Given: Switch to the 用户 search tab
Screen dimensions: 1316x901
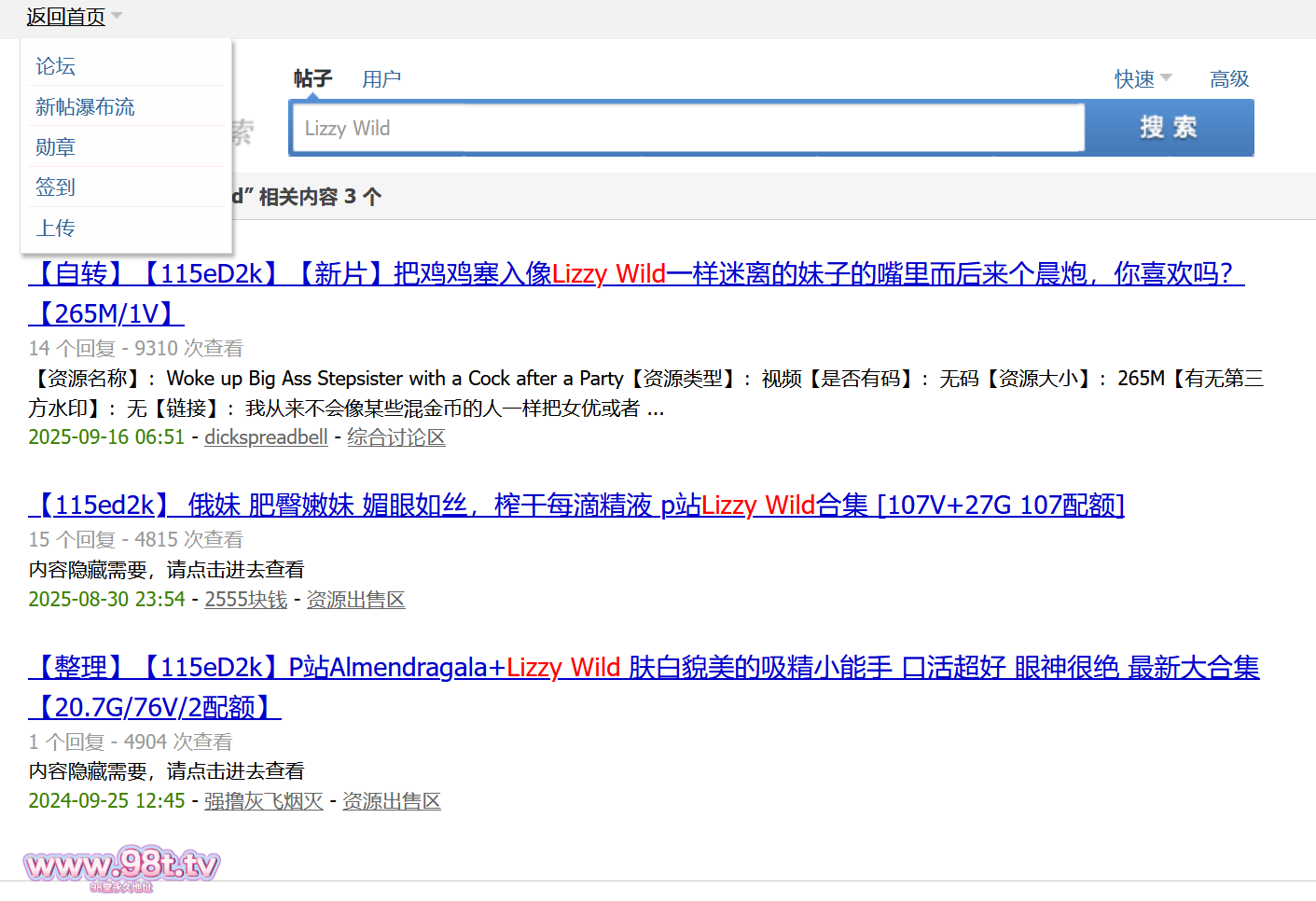Looking at the screenshot, I should (381, 79).
